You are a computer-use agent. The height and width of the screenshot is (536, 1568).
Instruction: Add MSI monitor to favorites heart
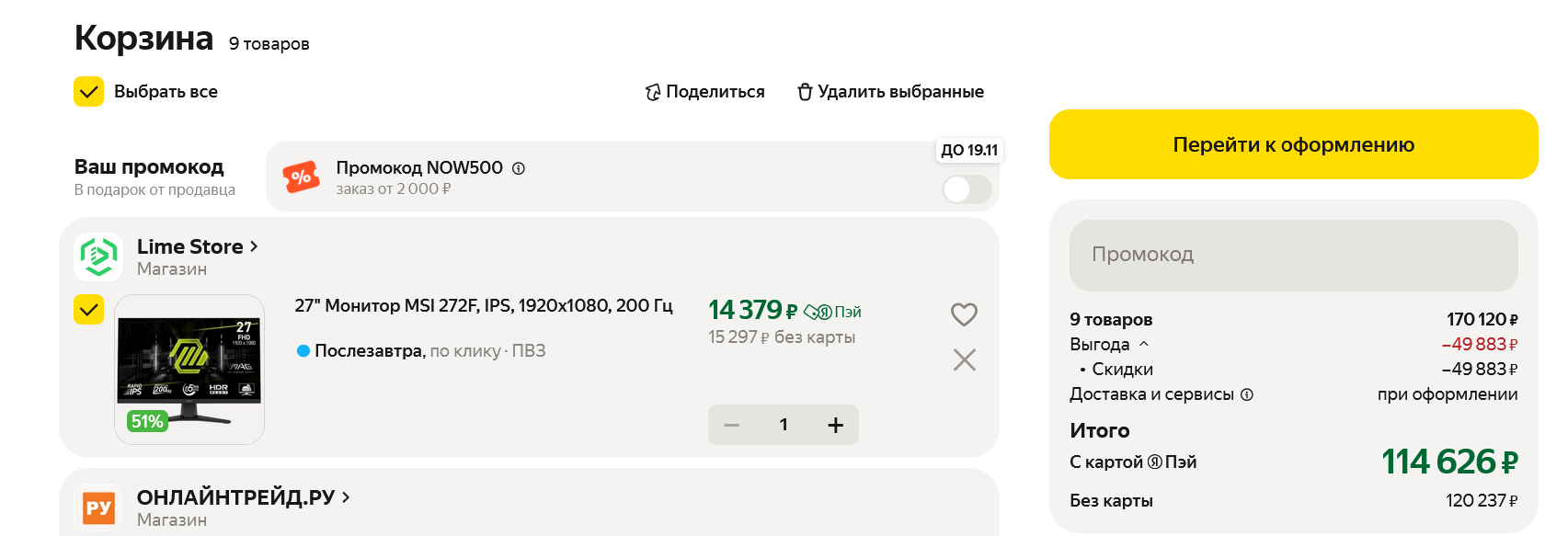(964, 314)
